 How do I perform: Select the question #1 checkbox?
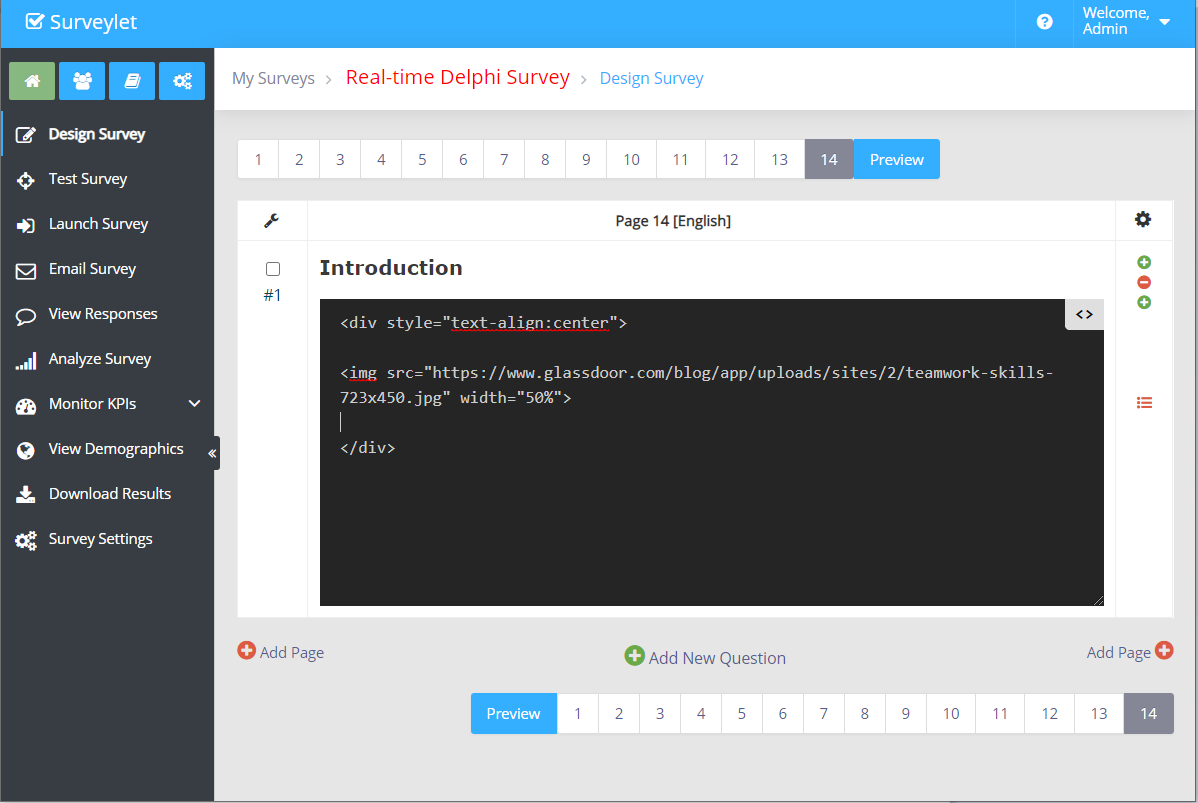(273, 269)
